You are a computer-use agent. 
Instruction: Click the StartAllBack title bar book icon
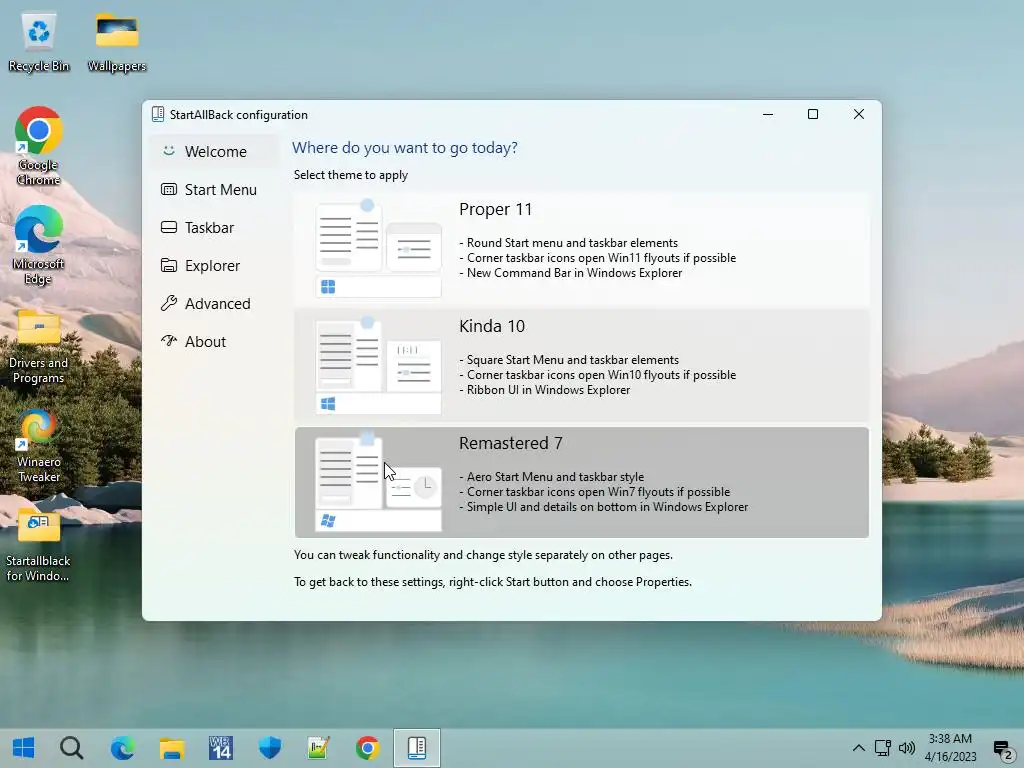click(x=157, y=114)
